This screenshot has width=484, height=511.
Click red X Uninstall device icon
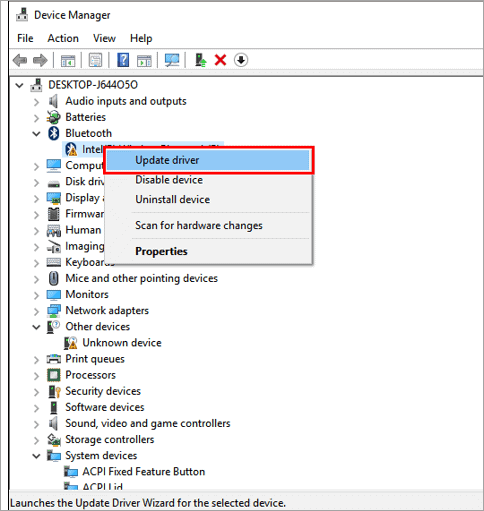(x=220, y=60)
